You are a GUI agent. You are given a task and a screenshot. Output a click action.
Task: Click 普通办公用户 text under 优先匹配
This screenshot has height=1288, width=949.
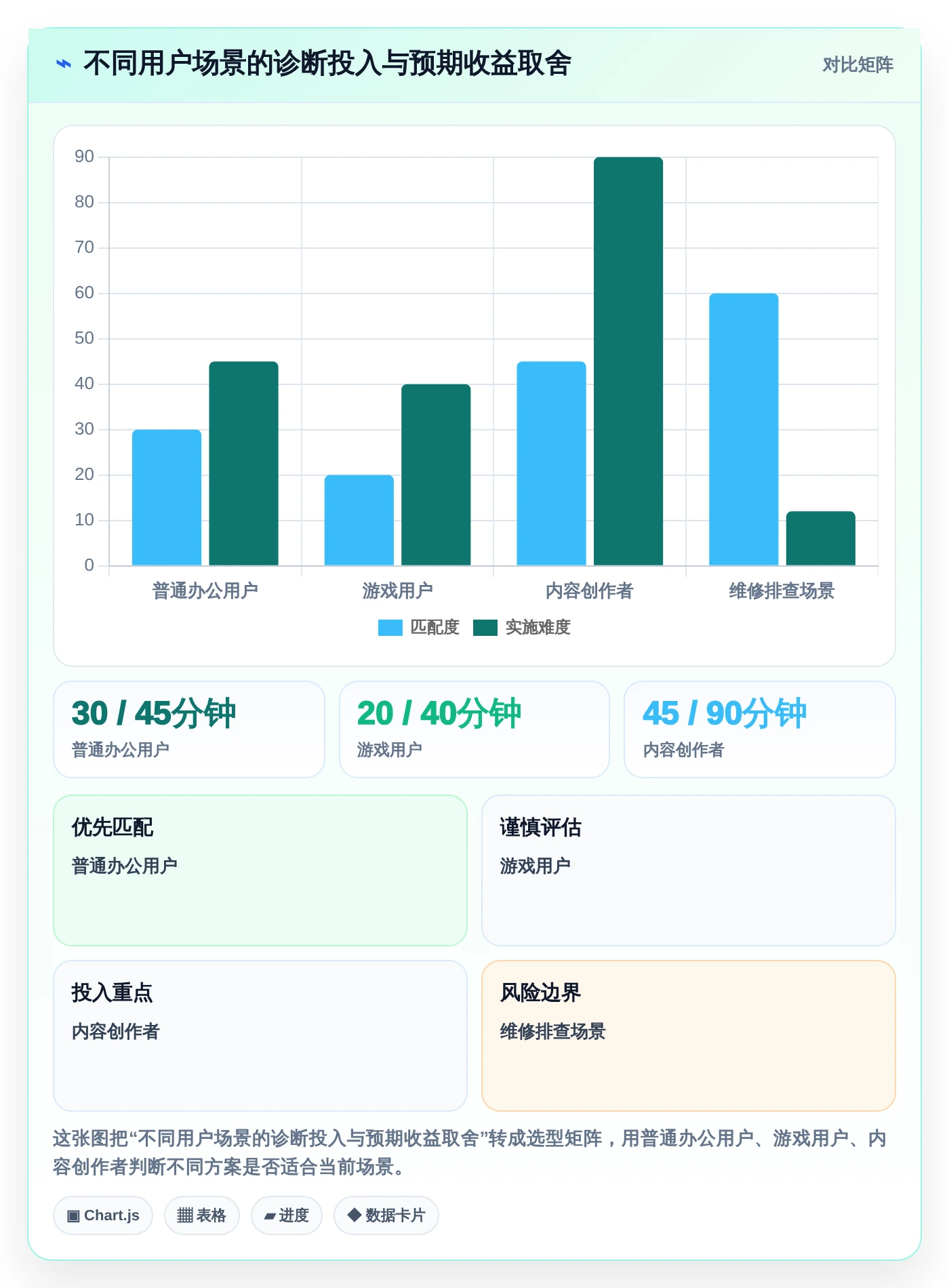click(125, 866)
